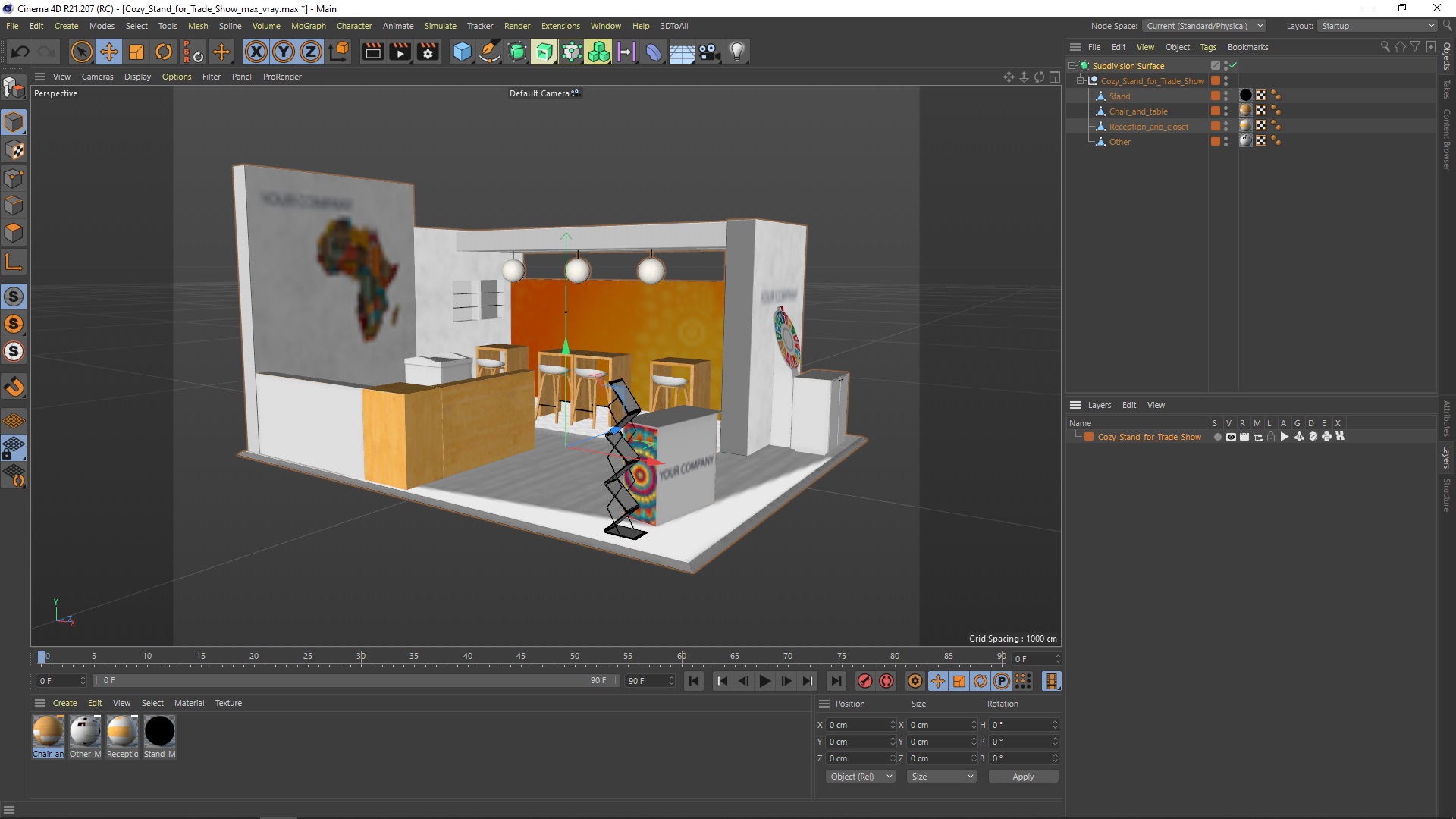Select the Rotate tool
1456x819 pixels.
[164, 52]
